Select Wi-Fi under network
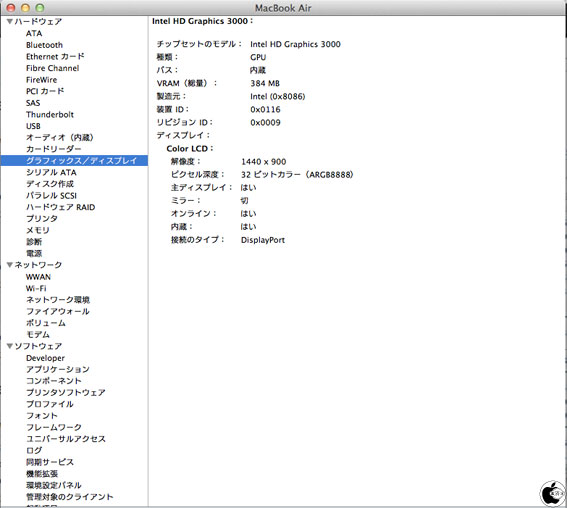Viewport: 567px width, 508px height. click(36, 289)
